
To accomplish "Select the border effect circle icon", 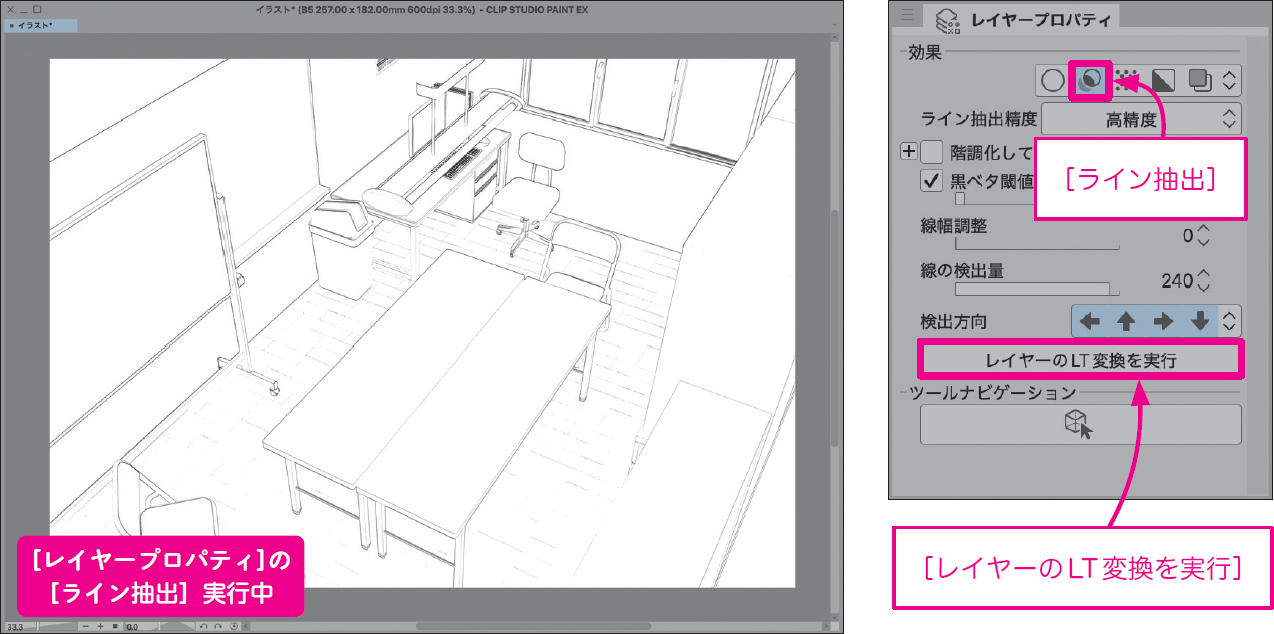I will click(1052, 80).
